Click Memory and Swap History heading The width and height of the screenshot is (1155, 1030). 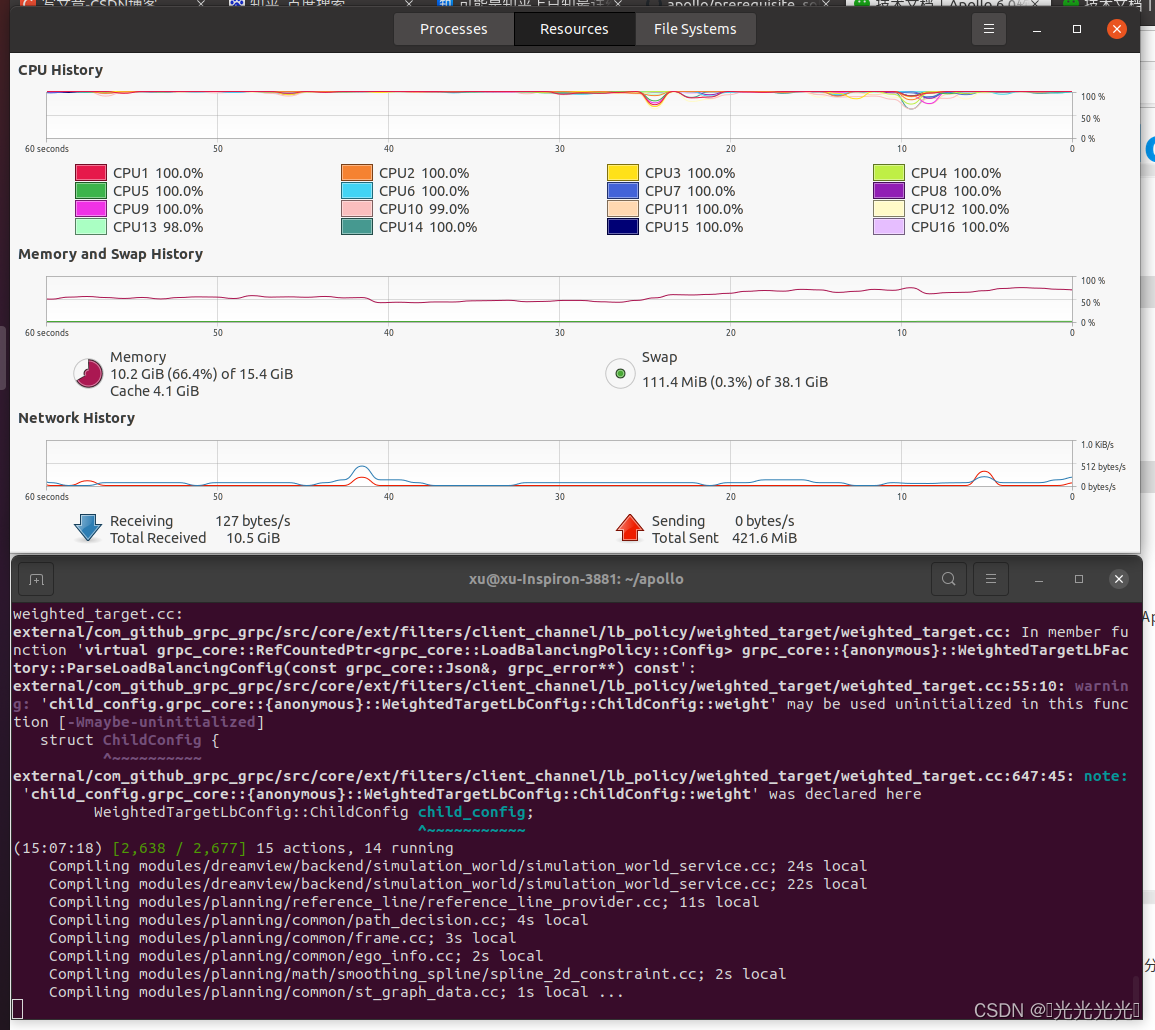pos(110,254)
